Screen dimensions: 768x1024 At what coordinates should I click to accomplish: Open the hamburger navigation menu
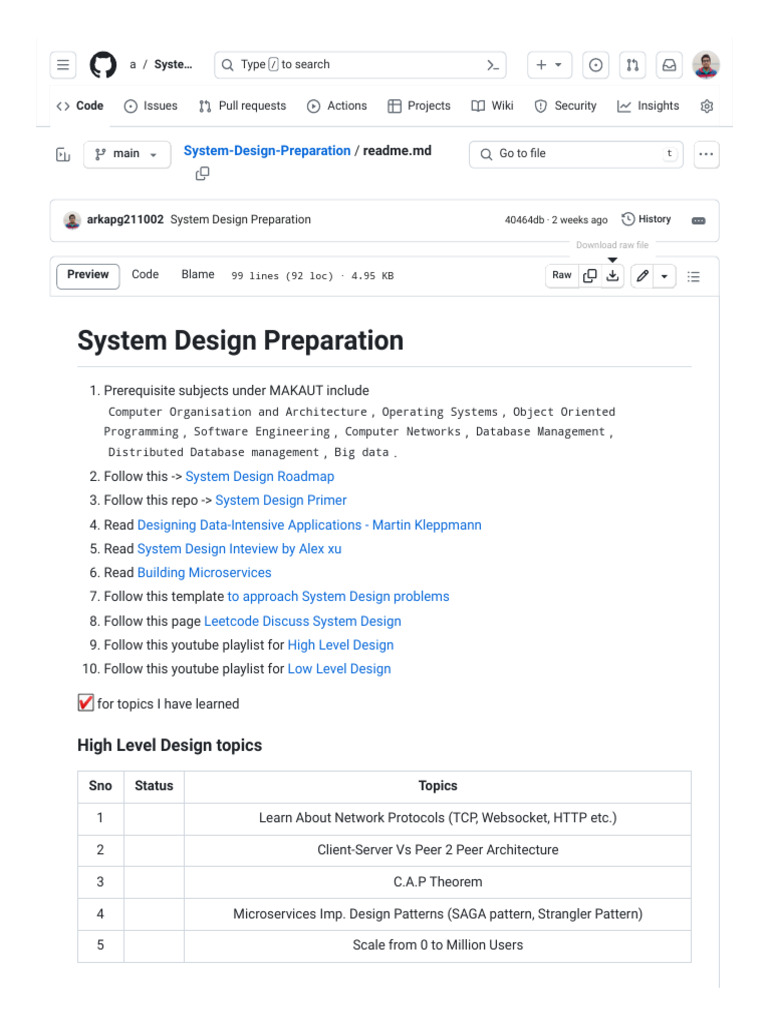63,65
